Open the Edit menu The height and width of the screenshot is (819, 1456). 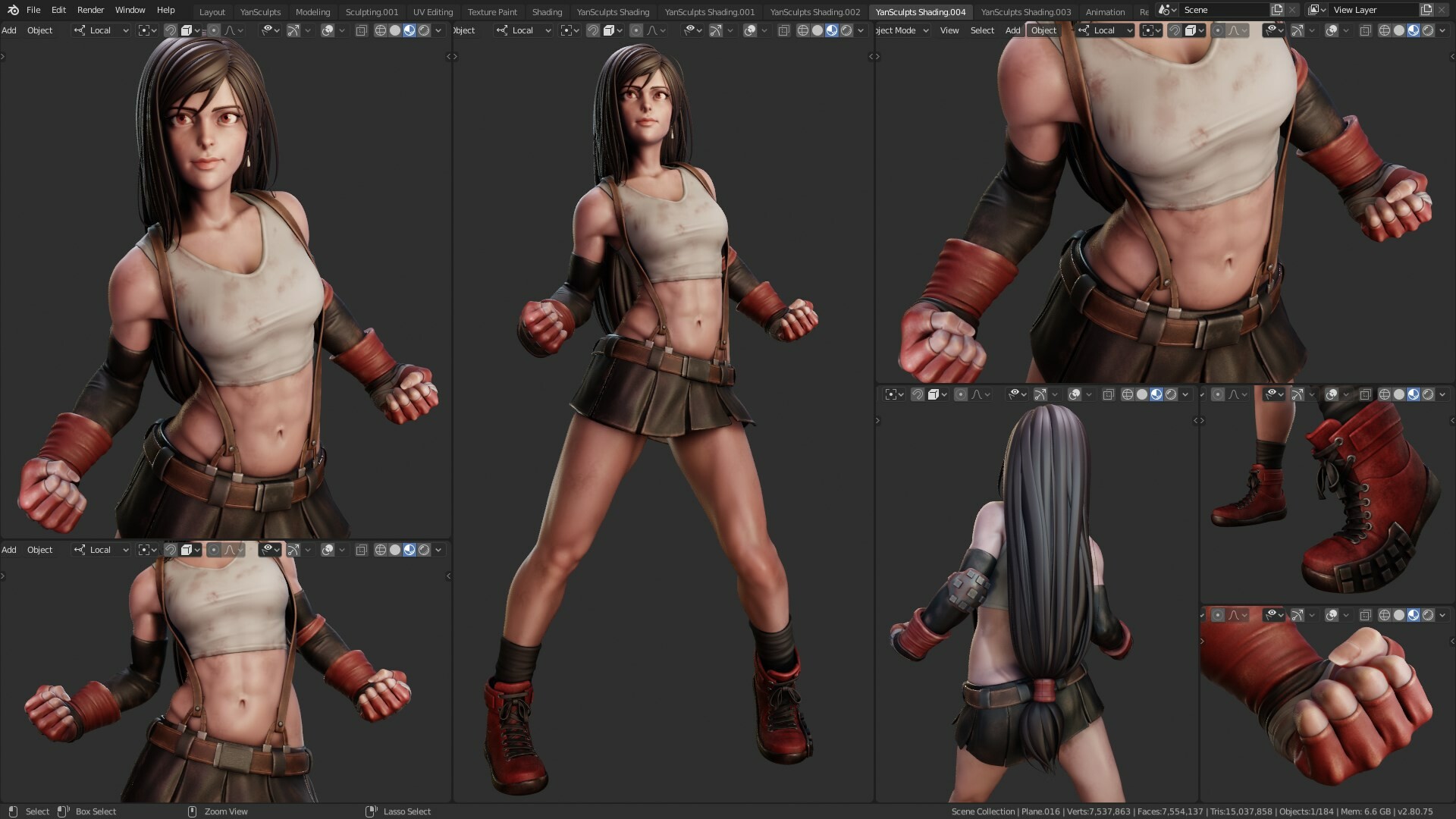(x=58, y=10)
